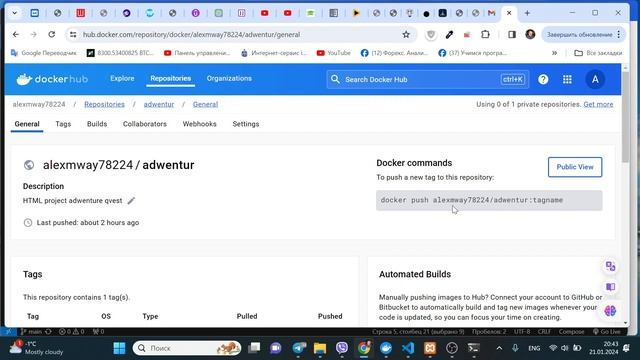The height and width of the screenshot is (360, 640).
Task: Switch to the Settings tab
Action: 246,124
